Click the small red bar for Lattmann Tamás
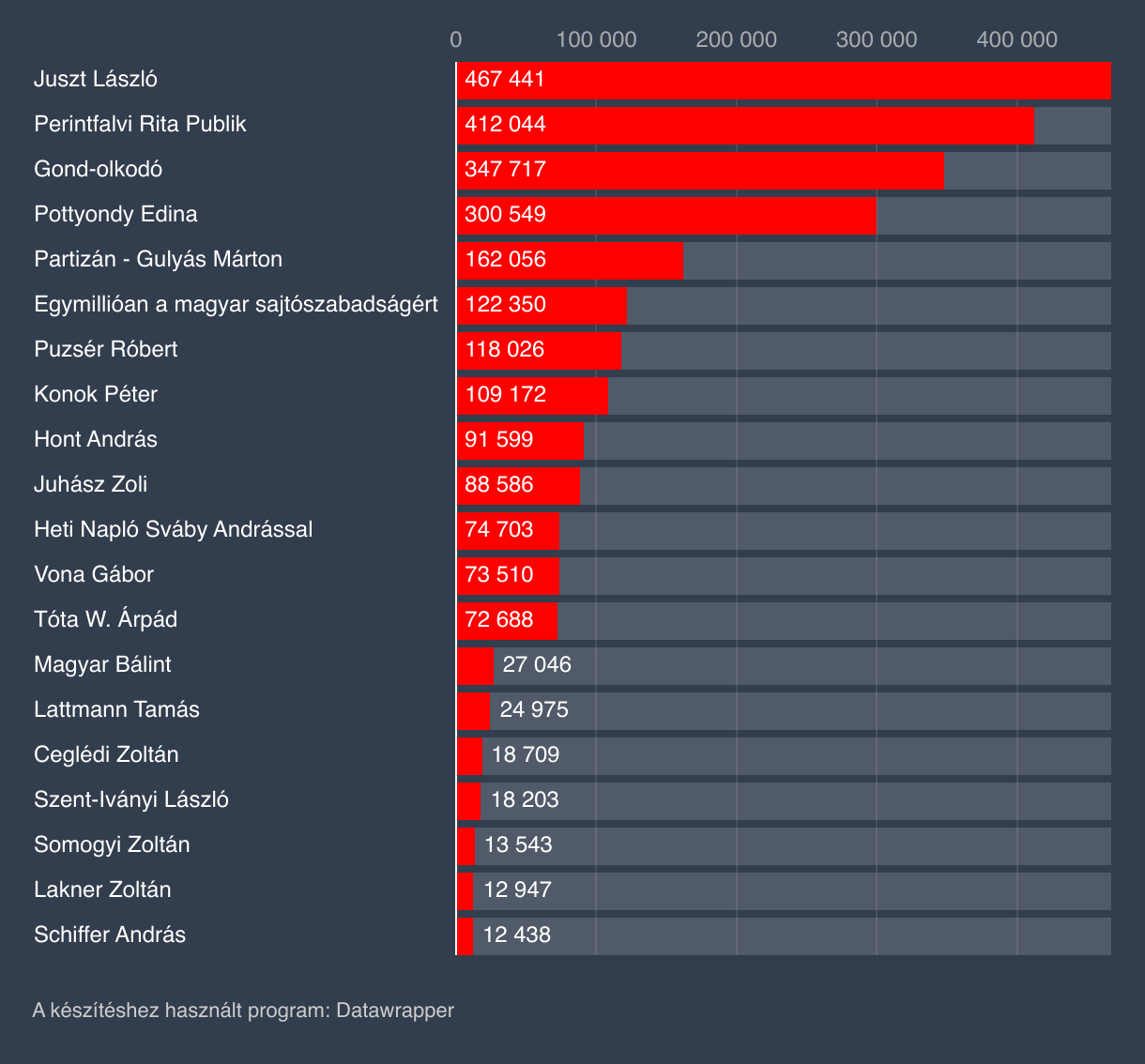 click(x=472, y=710)
